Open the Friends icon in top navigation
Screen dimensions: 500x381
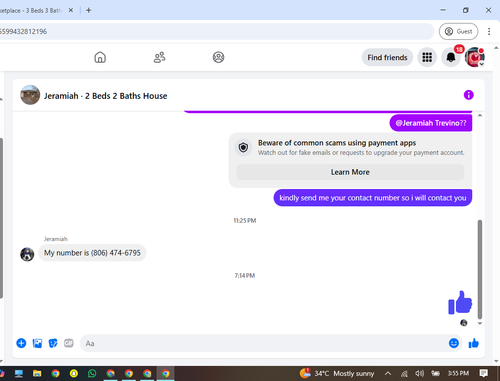[x=159, y=57]
